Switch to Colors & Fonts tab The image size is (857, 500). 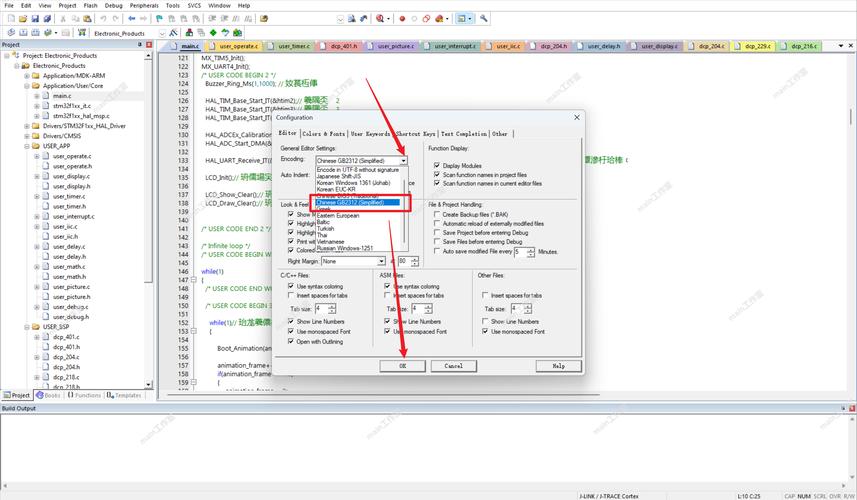324,133
